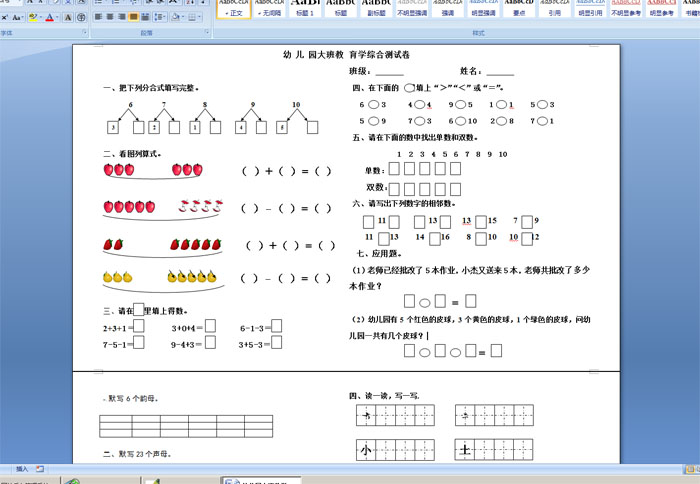Click heading 二、默写23个声母
700x484 pixels.
(x=138, y=454)
